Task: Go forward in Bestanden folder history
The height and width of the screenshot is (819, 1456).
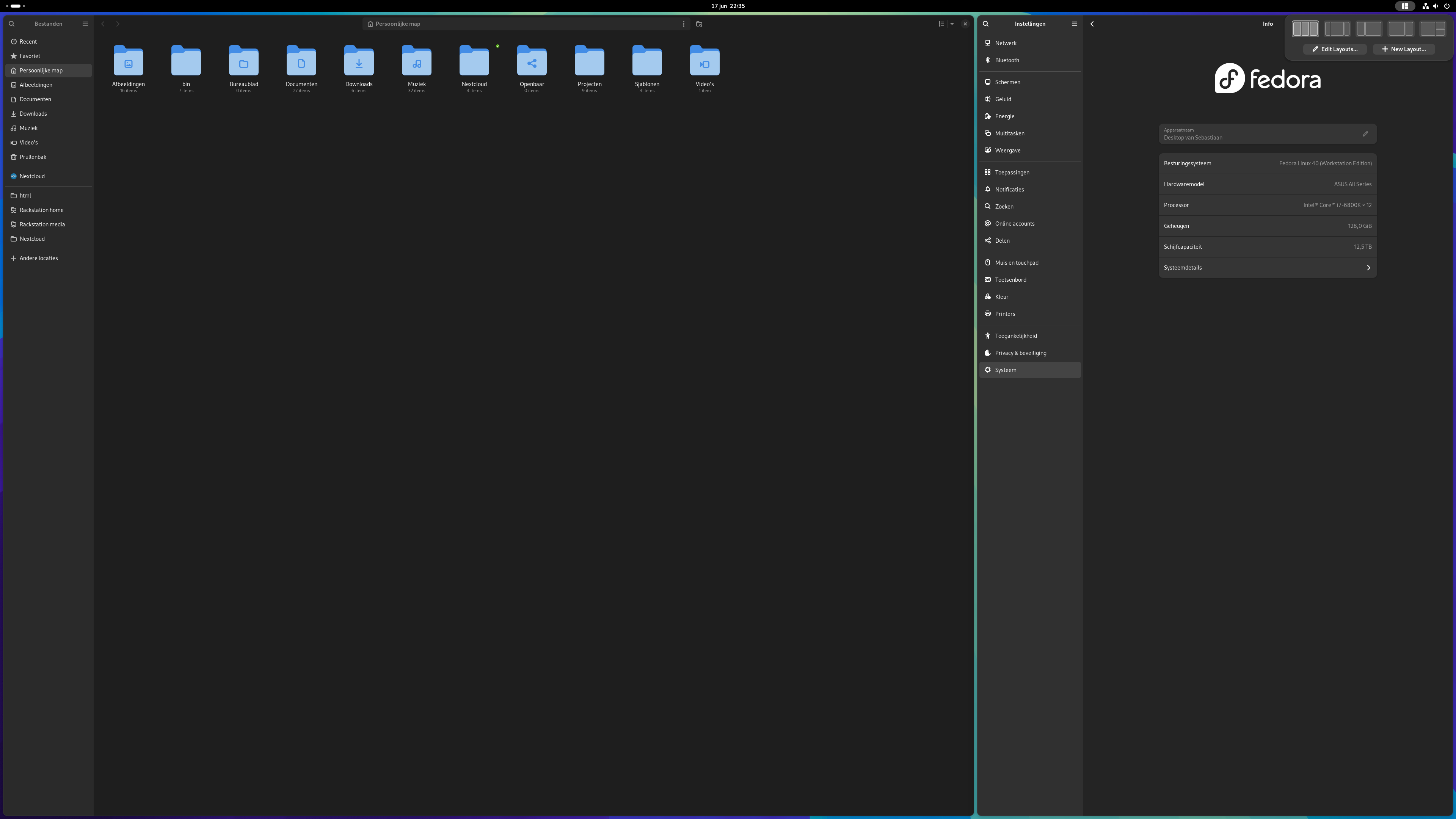Action: click(118, 24)
